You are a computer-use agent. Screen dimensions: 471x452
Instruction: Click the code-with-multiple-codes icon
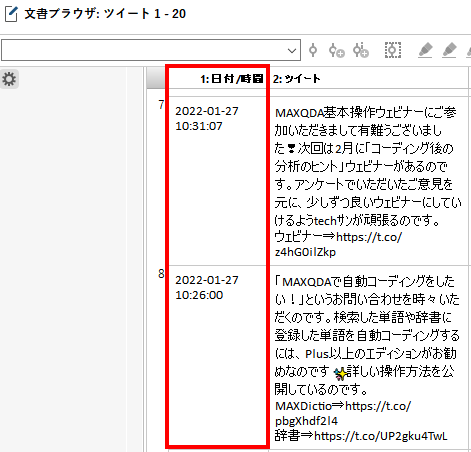(x=361, y=51)
